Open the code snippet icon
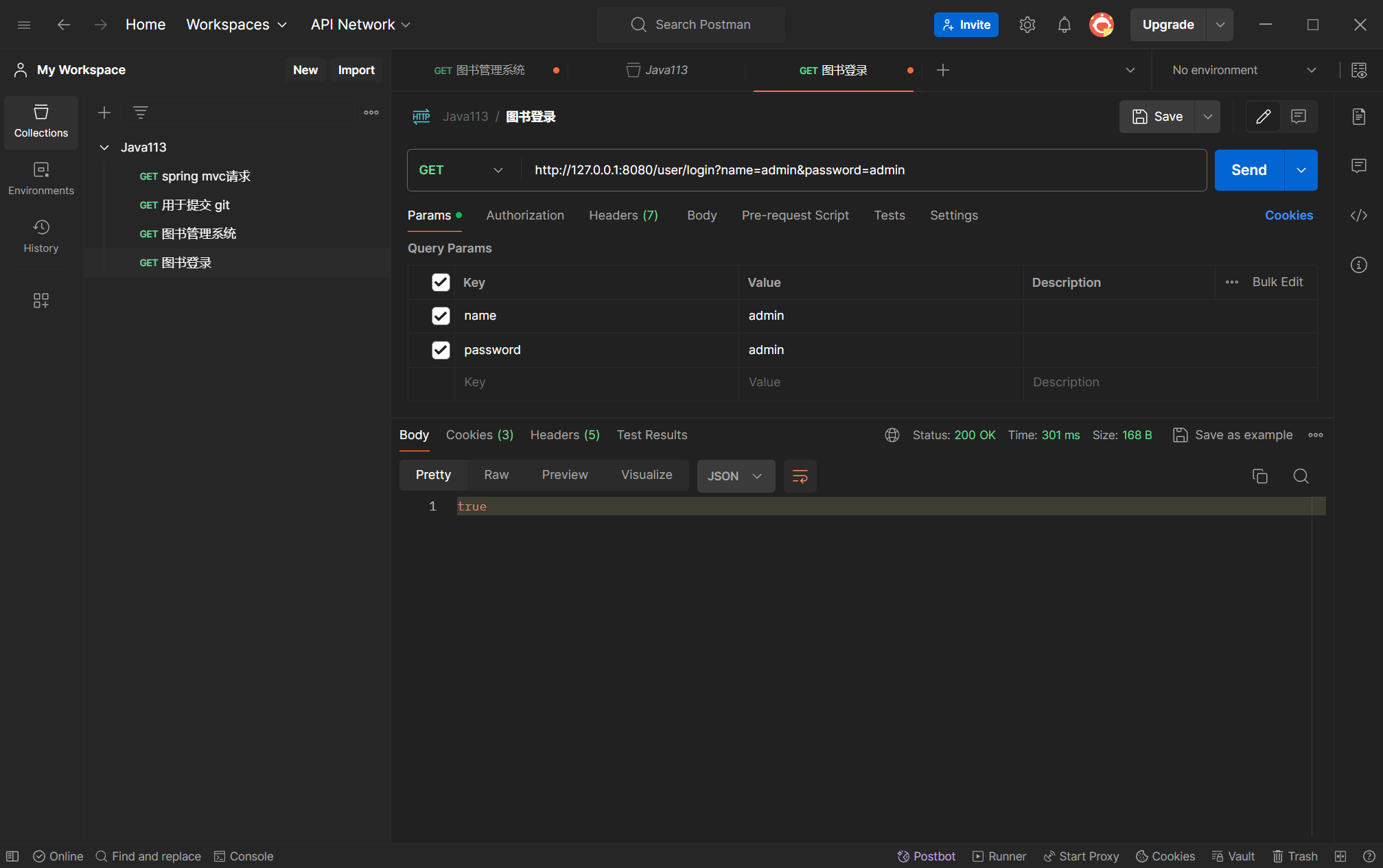The width and height of the screenshot is (1383, 868). pyautogui.click(x=1359, y=215)
